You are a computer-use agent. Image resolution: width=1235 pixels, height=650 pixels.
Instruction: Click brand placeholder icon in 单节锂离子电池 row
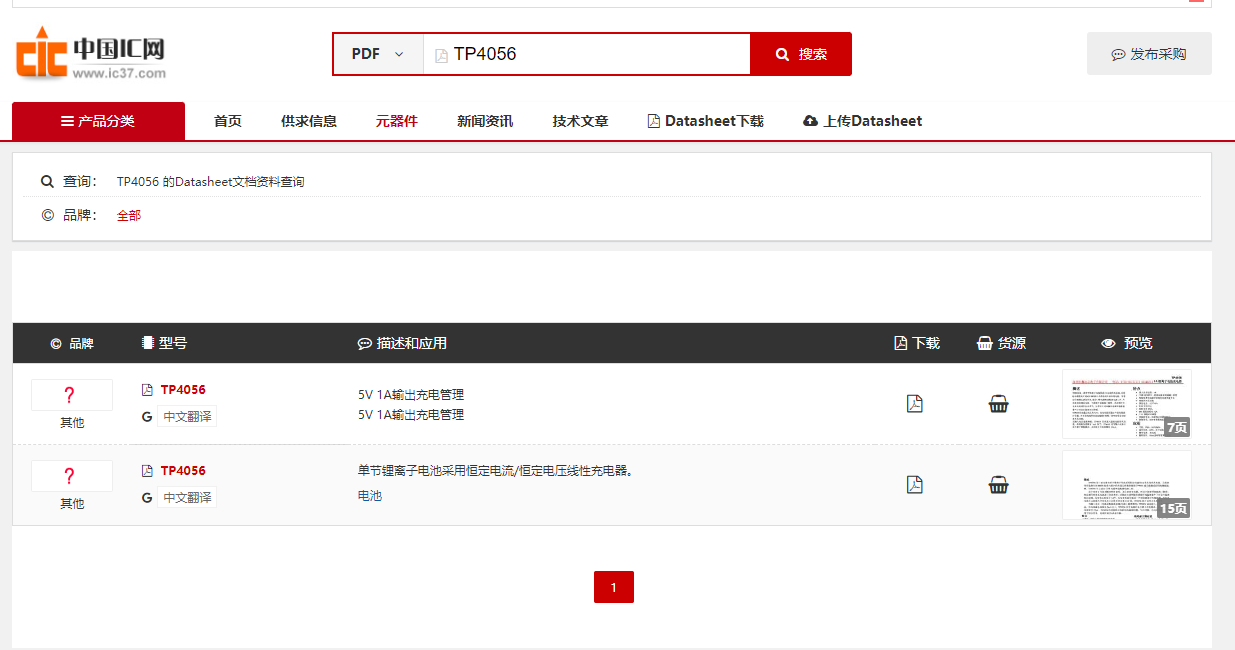(x=72, y=476)
